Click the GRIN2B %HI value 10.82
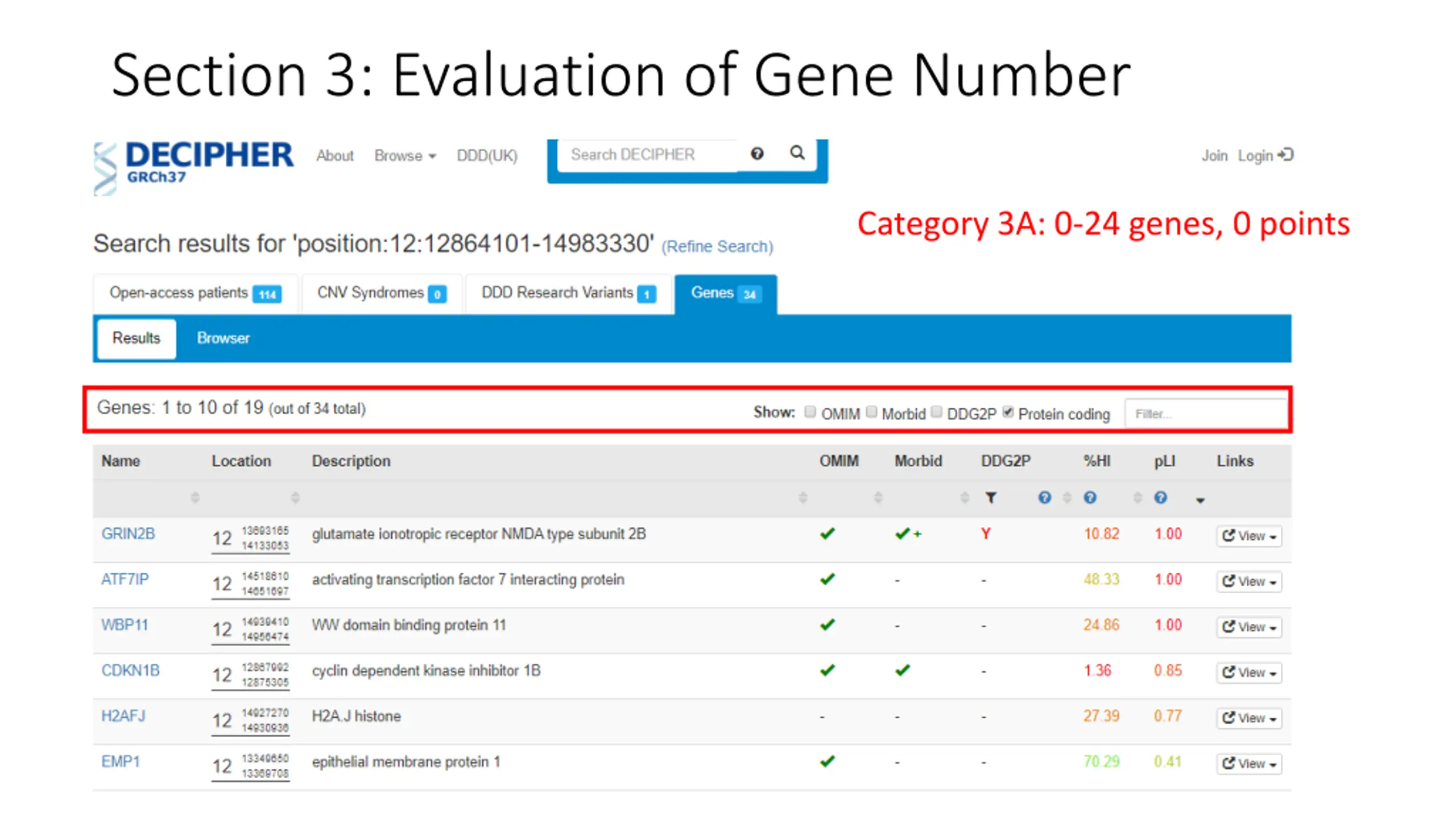Image resolution: width=1456 pixels, height=819 pixels. [x=1101, y=533]
